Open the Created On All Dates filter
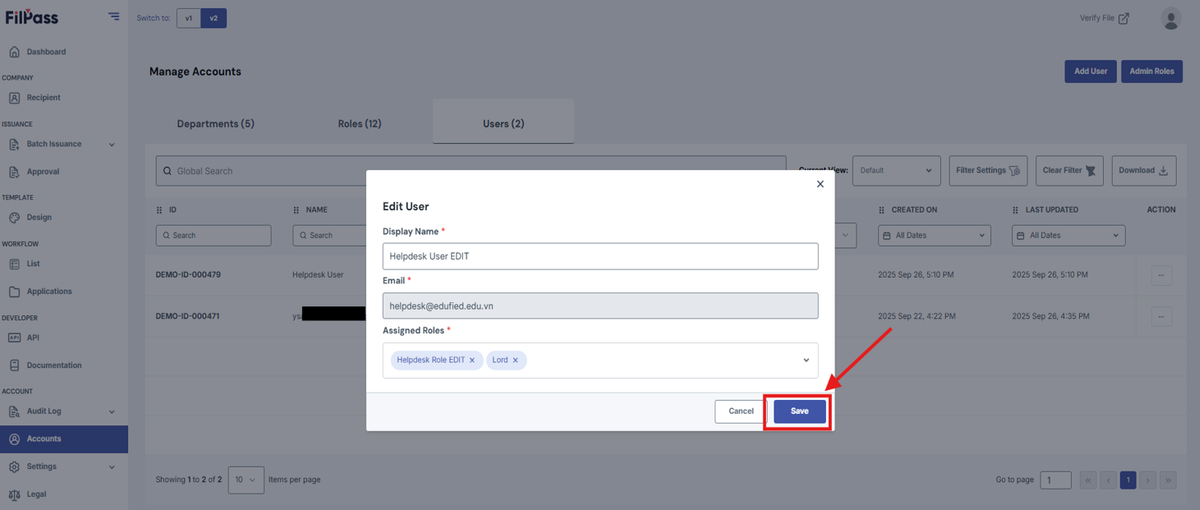Screen dimensions: 1200x510 coord(934,236)
